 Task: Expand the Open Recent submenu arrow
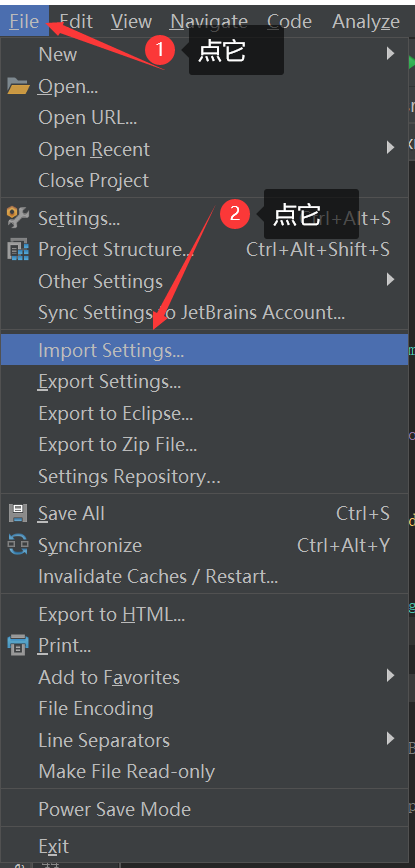(x=391, y=148)
